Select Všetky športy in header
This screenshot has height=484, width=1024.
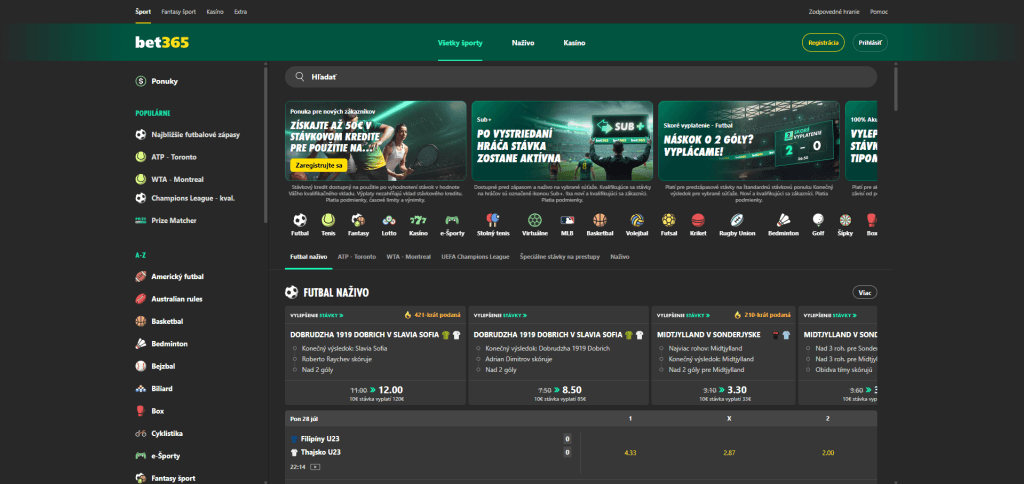[x=460, y=43]
